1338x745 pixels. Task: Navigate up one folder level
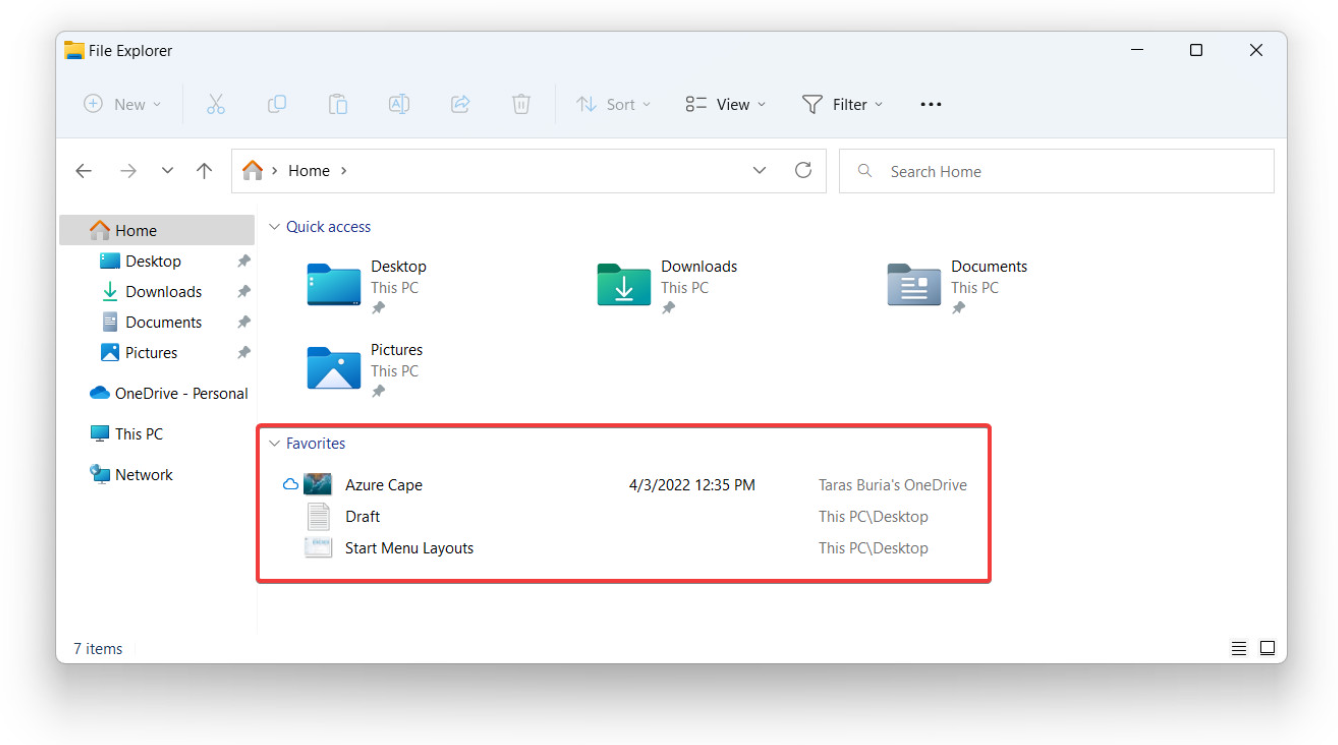tap(204, 170)
